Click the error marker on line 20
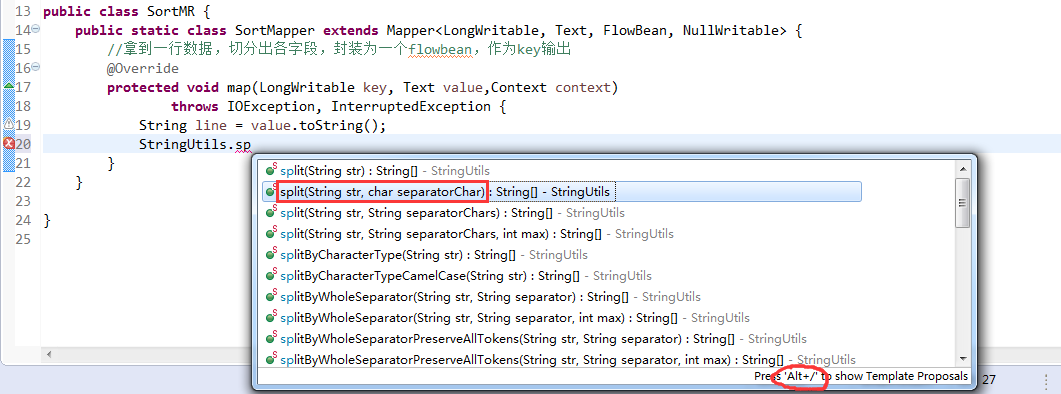 9,144
